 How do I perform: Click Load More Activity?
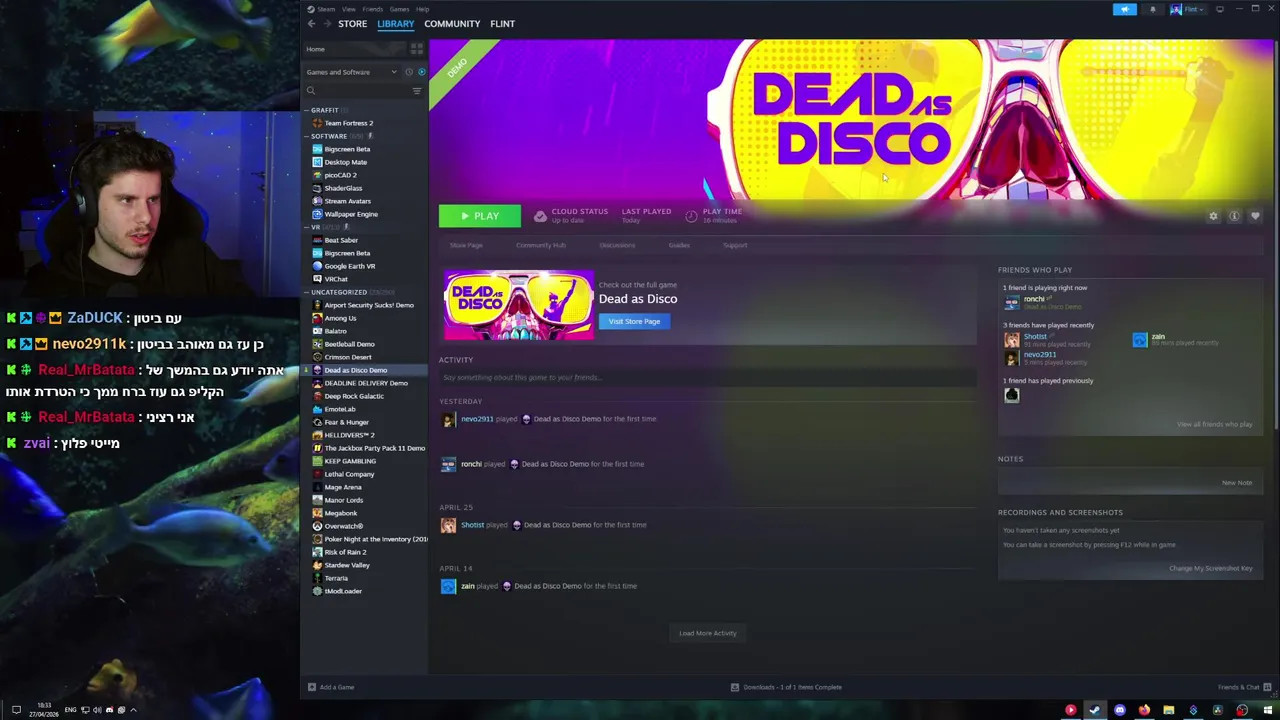click(708, 633)
